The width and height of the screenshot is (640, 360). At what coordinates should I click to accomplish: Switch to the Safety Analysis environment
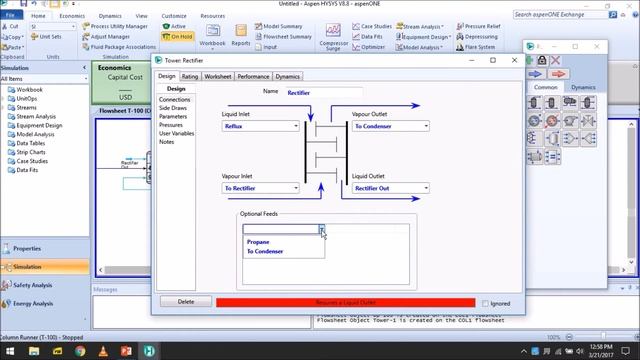pyautogui.click(x=44, y=285)
